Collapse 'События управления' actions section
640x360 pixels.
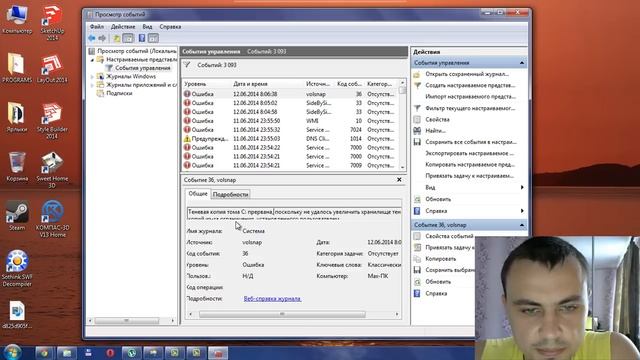522,63
